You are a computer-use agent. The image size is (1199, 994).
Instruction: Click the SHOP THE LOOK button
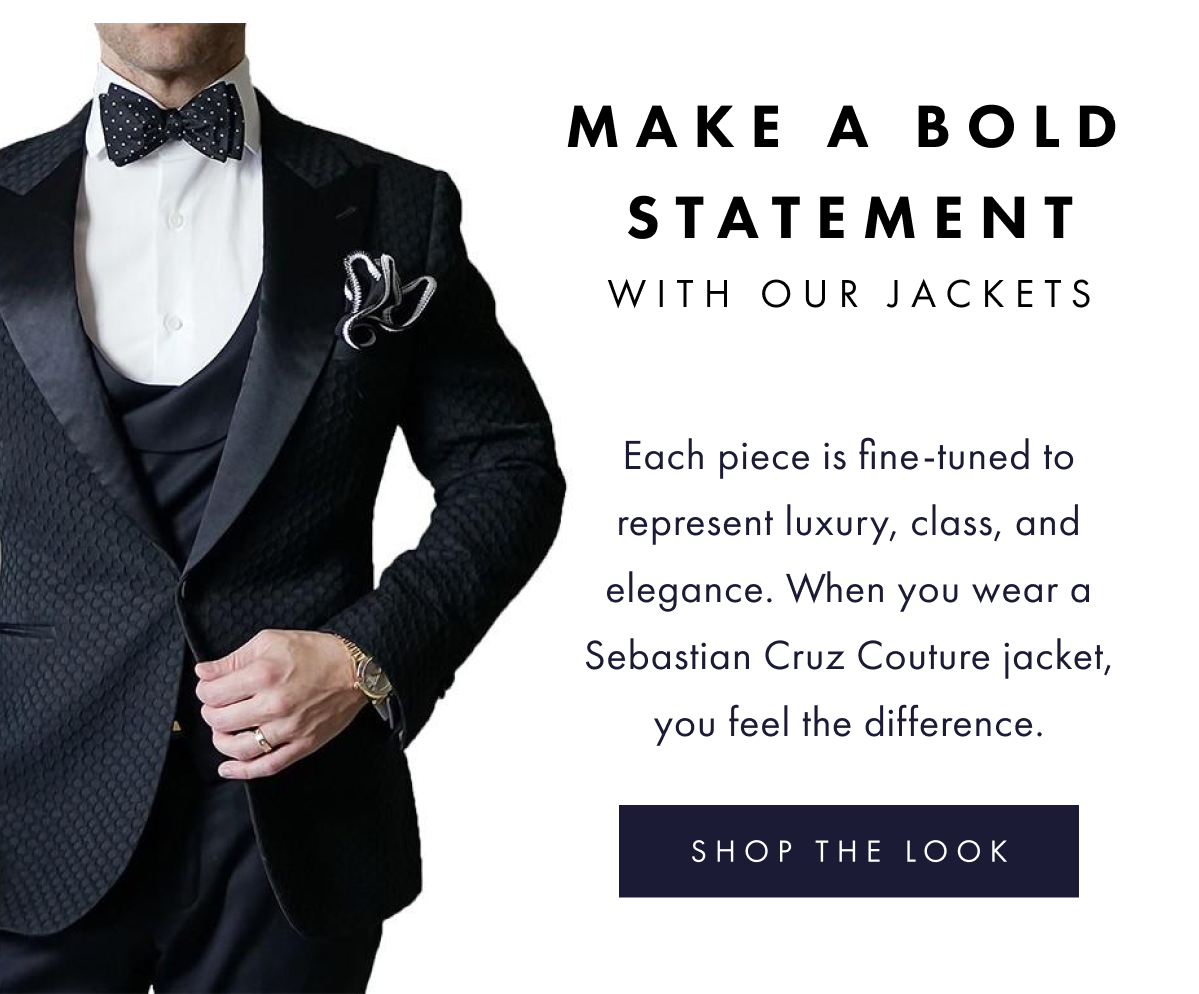(x=848, y=850)
